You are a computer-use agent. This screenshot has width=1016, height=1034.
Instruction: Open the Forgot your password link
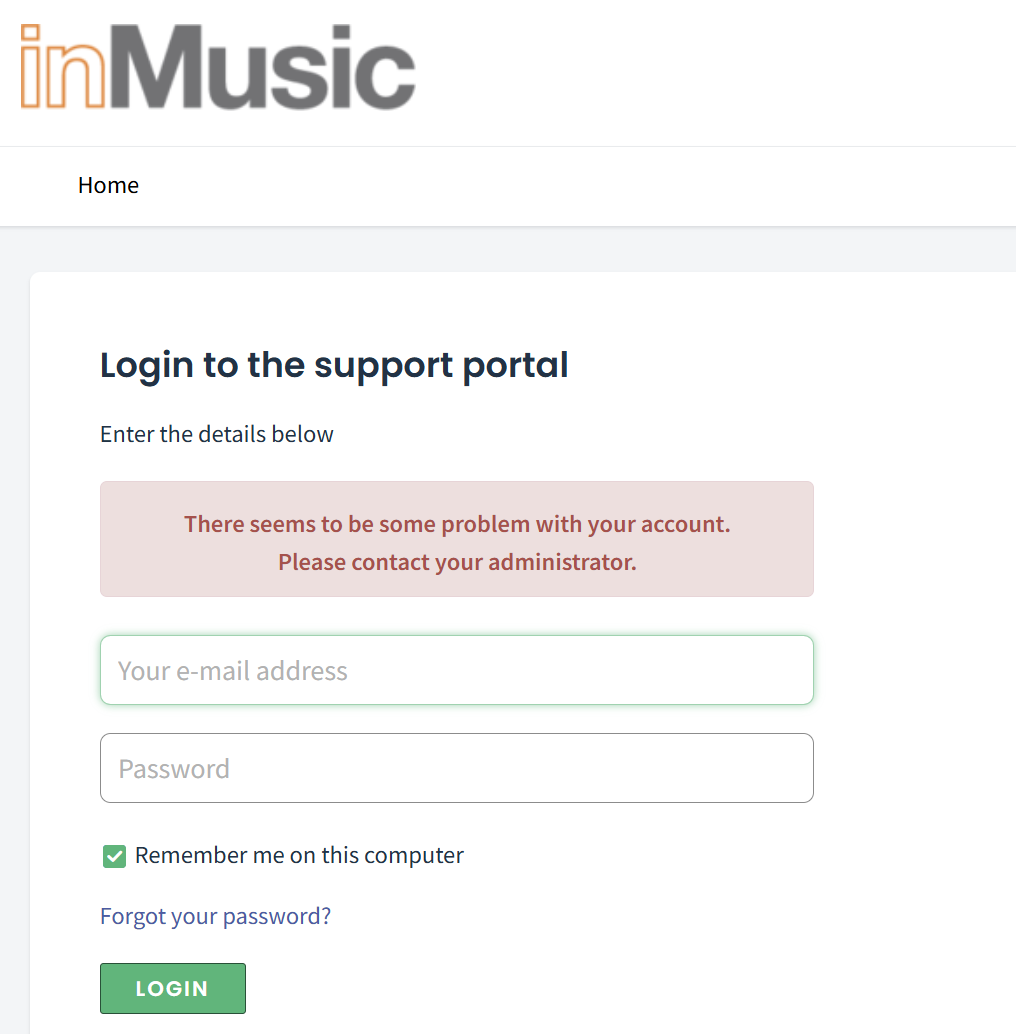tap(216, 916)
